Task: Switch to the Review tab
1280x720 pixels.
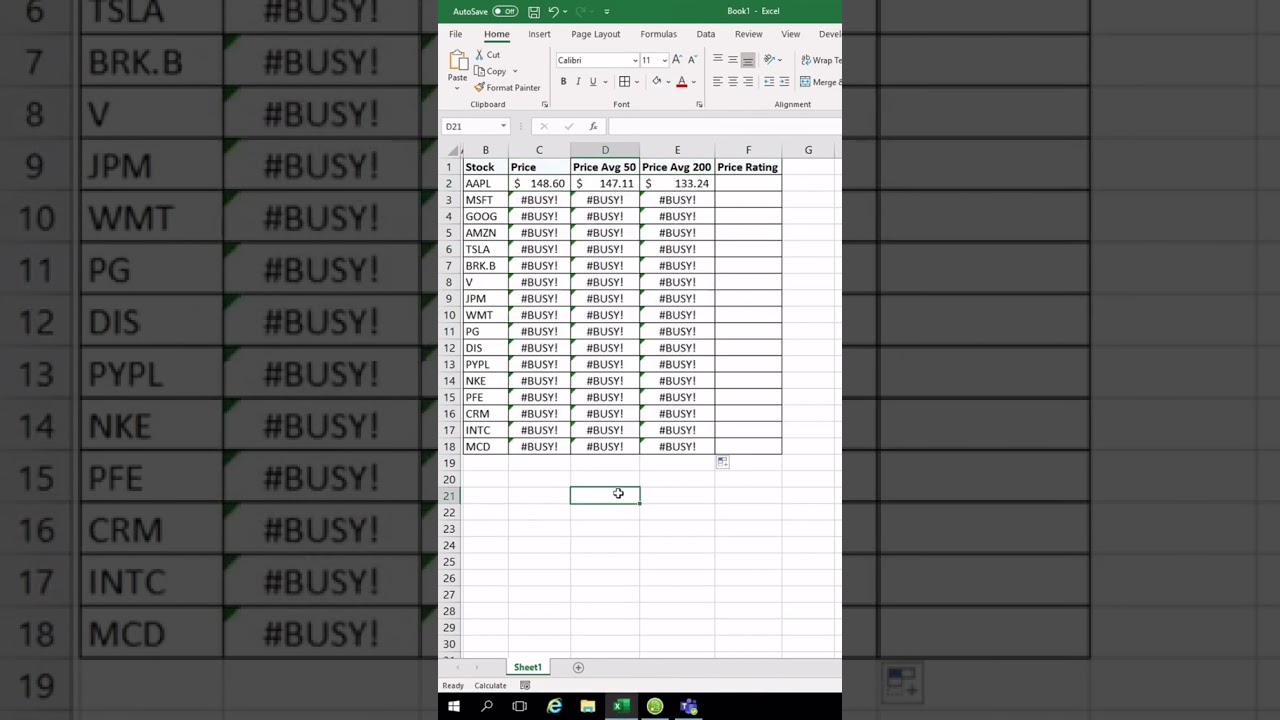Action: 748,34
